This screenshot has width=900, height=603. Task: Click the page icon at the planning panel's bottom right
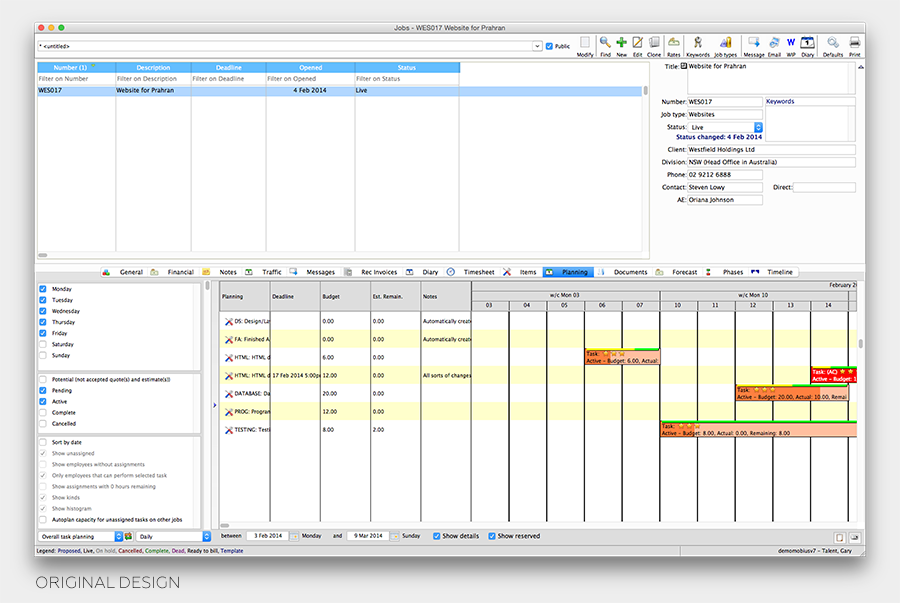840,538
